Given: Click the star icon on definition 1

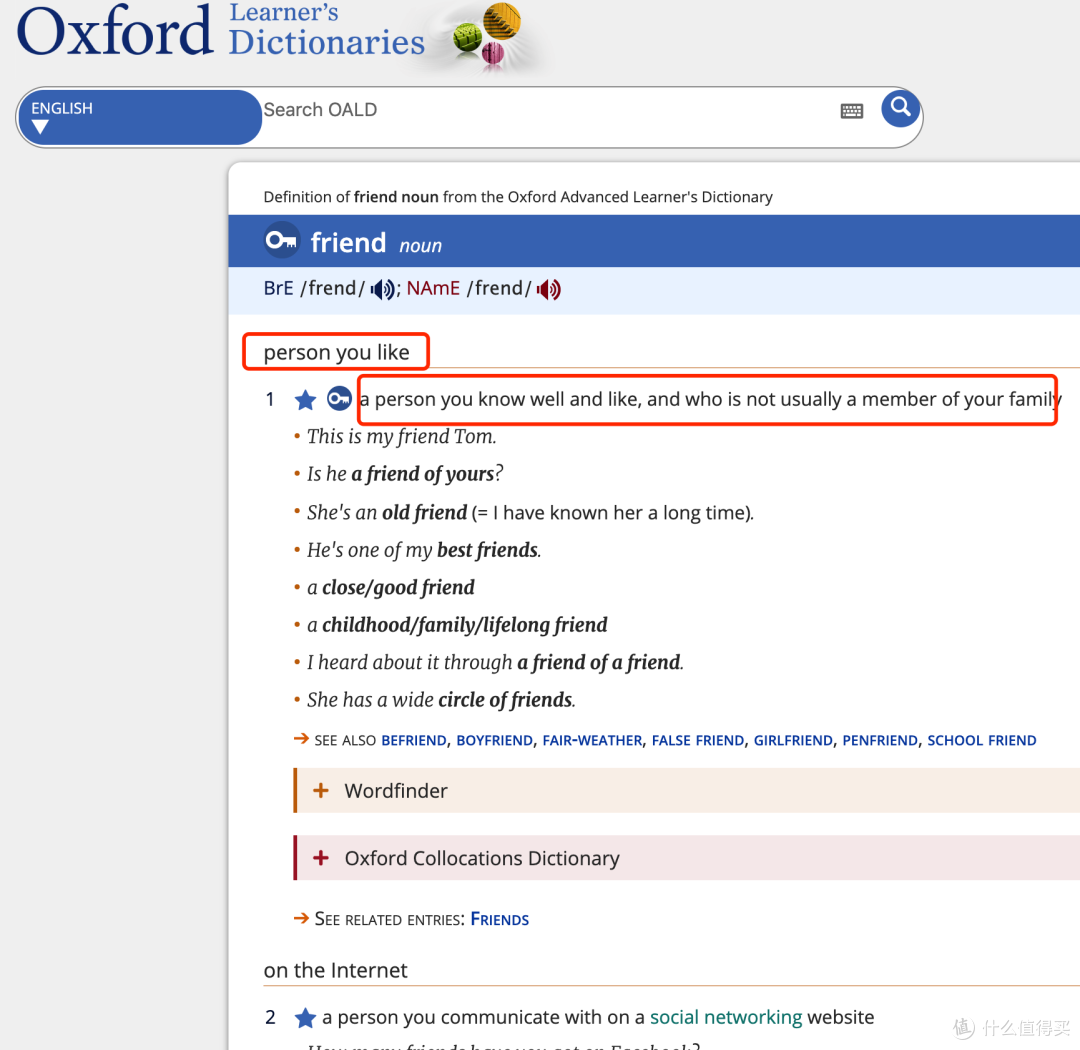Looking at the screenshot, I should point(305,400).
